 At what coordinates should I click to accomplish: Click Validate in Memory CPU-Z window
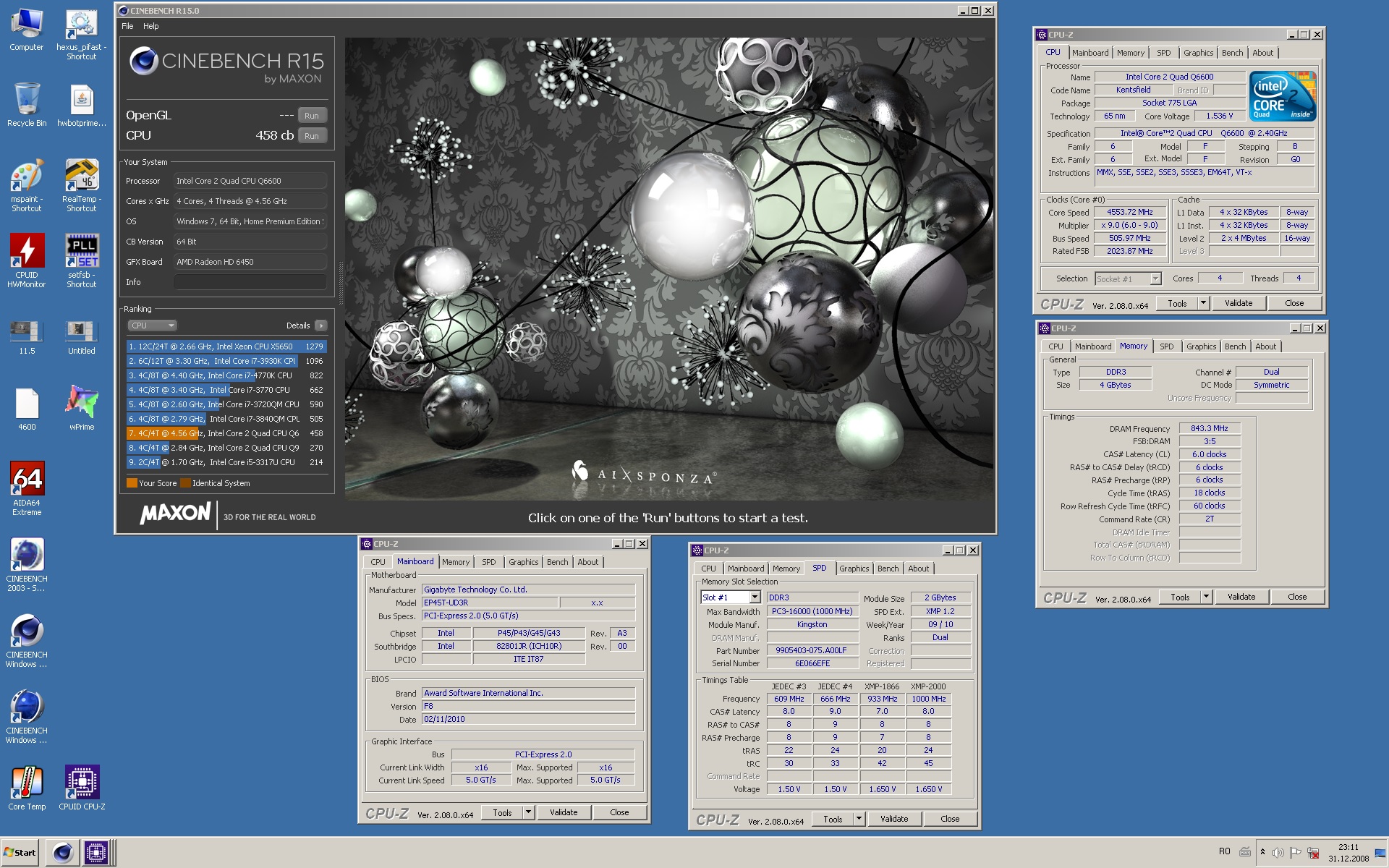coord(1241,597)
